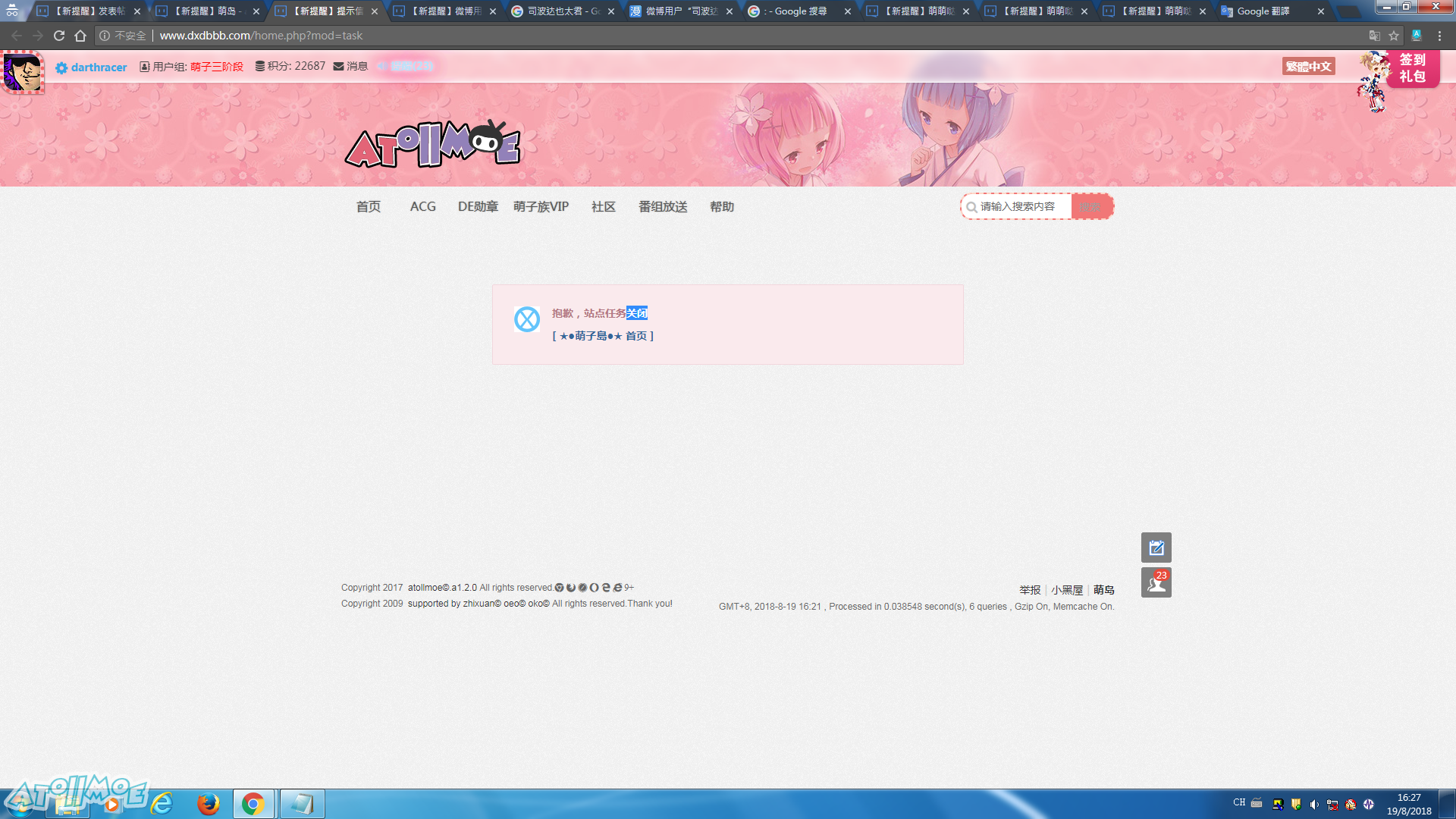
Task: Open Windows Media Player on the taskbar
Action: [113, 805]
